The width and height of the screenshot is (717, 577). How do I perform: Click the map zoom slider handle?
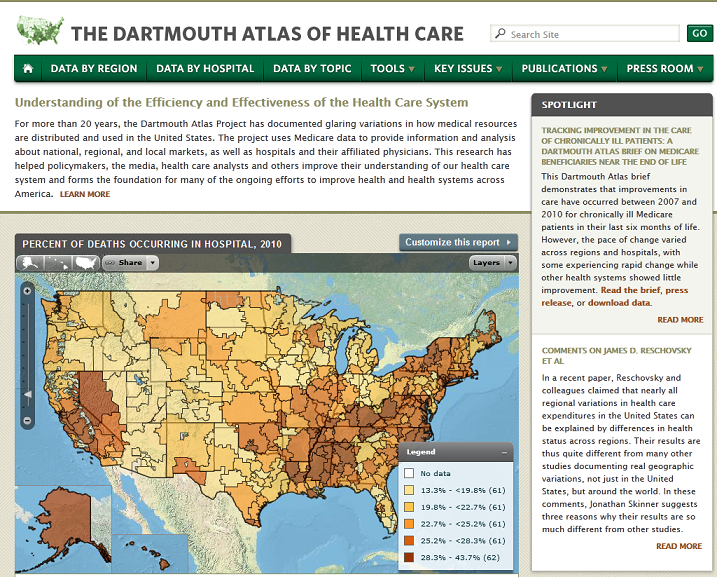27,394
